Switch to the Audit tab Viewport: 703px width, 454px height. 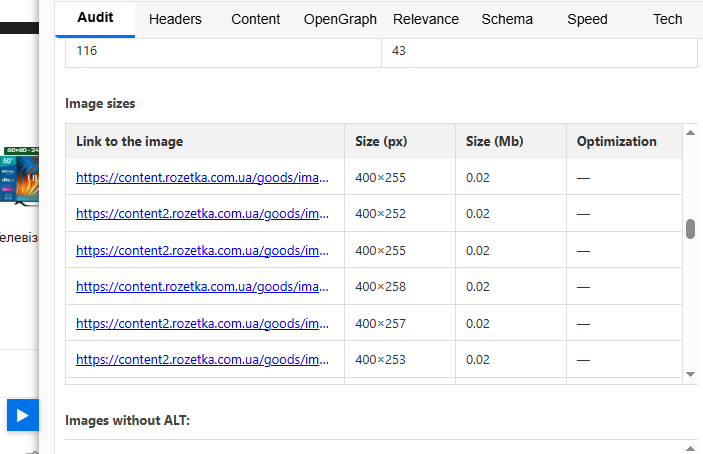pos(95,18)
